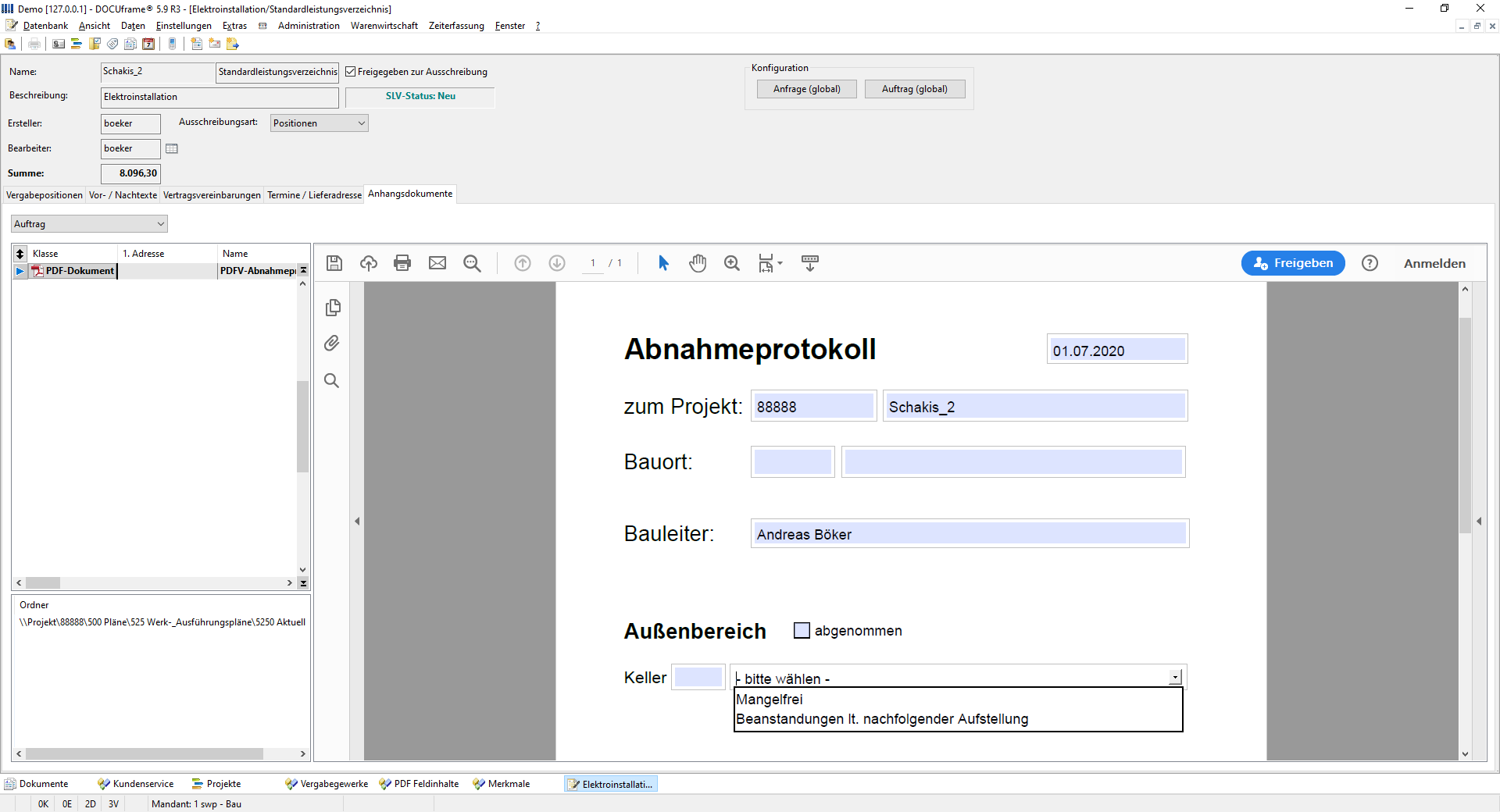Switch to the Termine / Lieferadresse tab
Viewport: 1500px width, 812px height.
coord(314,195)
